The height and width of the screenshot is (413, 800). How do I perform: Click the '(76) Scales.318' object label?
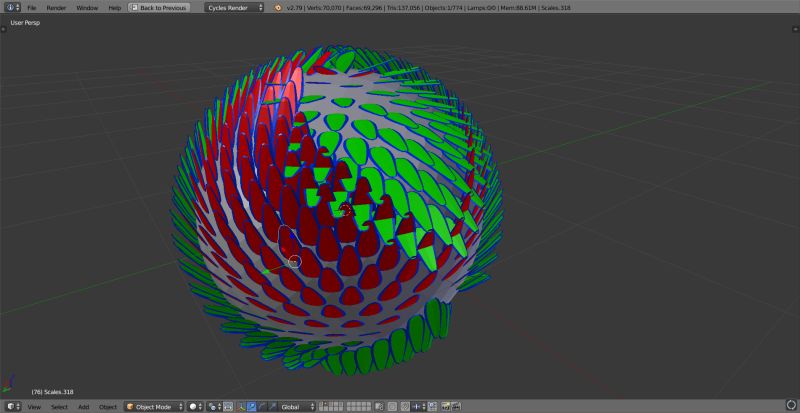point(52,392)
